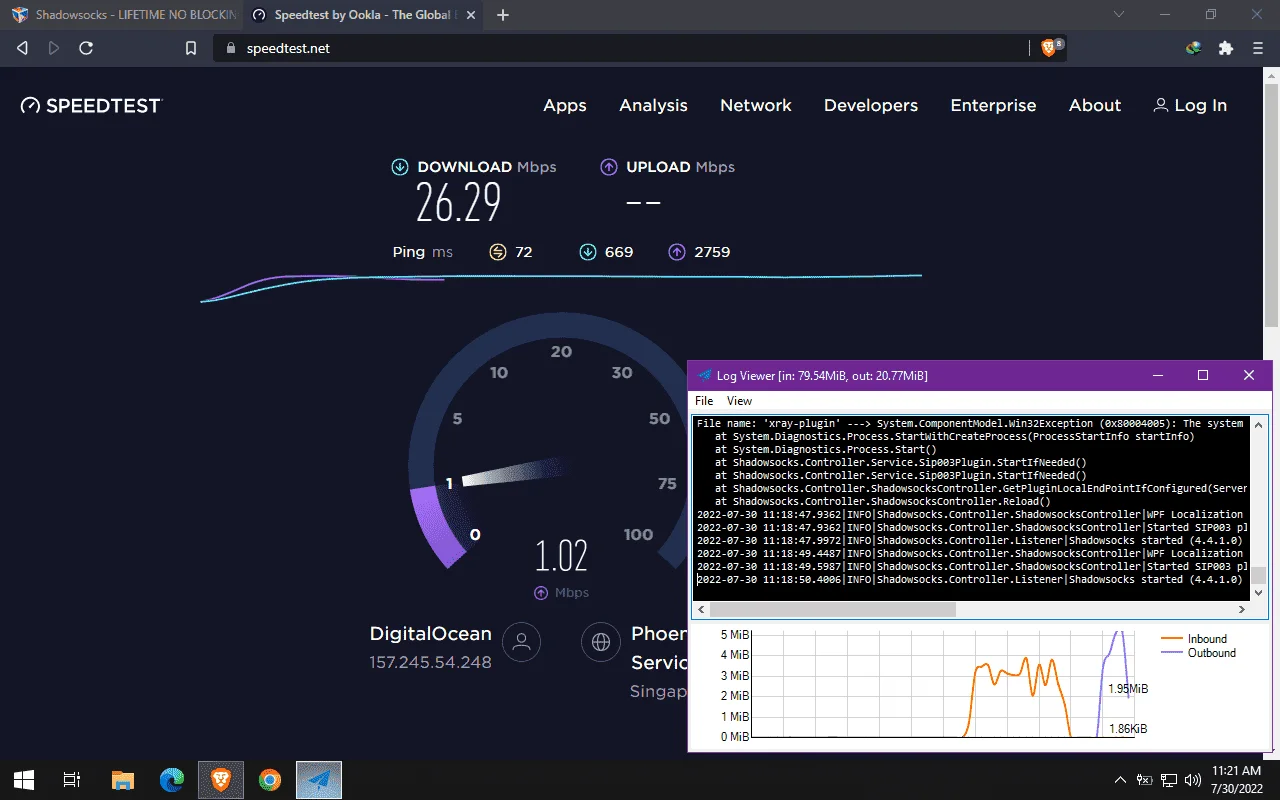
Task: Launch Microsoft Edge from the taskbar
Action: (x=172, y=780)
